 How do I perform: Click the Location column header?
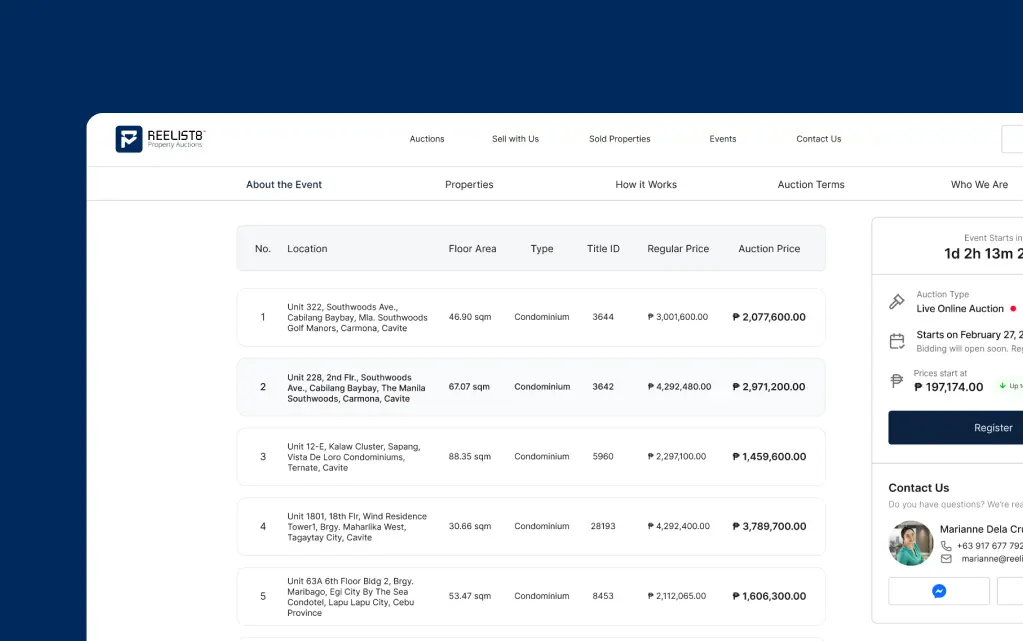[x=307, y=249]
